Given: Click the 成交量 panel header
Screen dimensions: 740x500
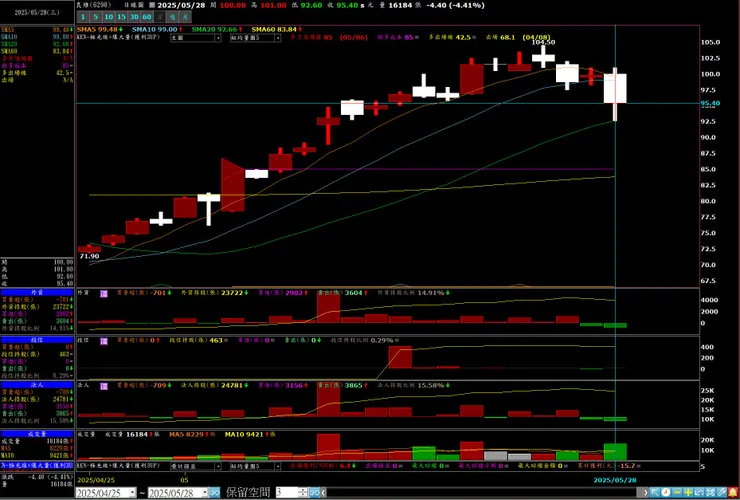Looking at the screenshot, I should coord(37,433).
